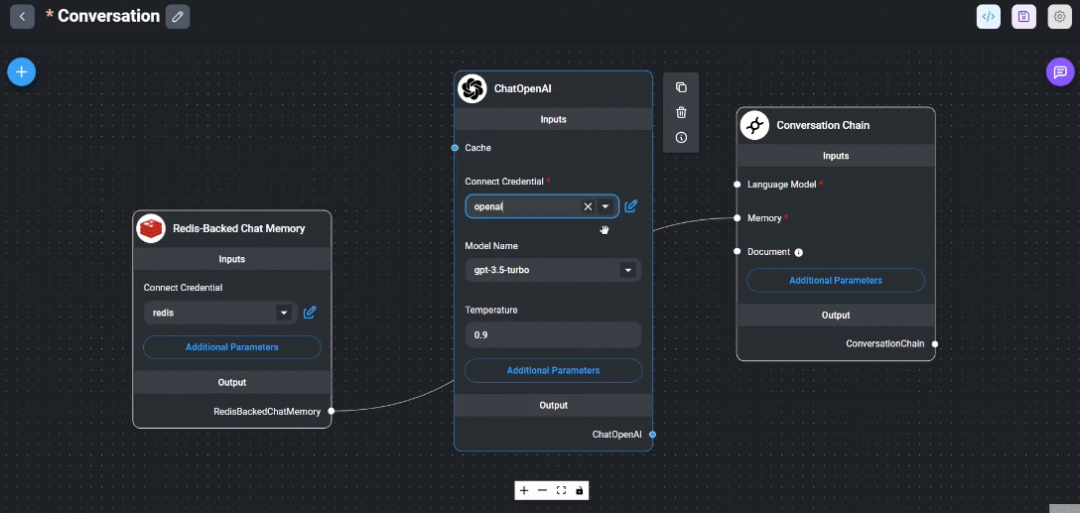1080x513 pixels.
Task: Select the ChatOpenAI node title
Action: (x=522, y=89)
